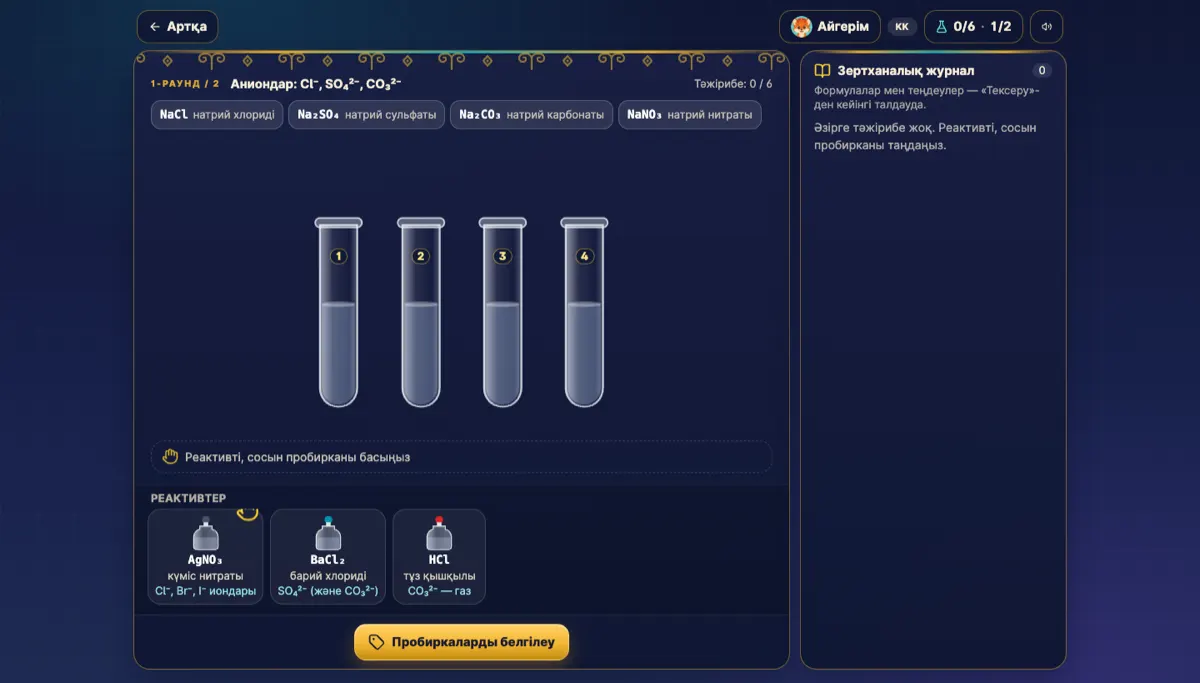Select the NaNO₃ натрий нитраты chip
The height and width of the screenshot is (683, 1200).
pos(690,115)
